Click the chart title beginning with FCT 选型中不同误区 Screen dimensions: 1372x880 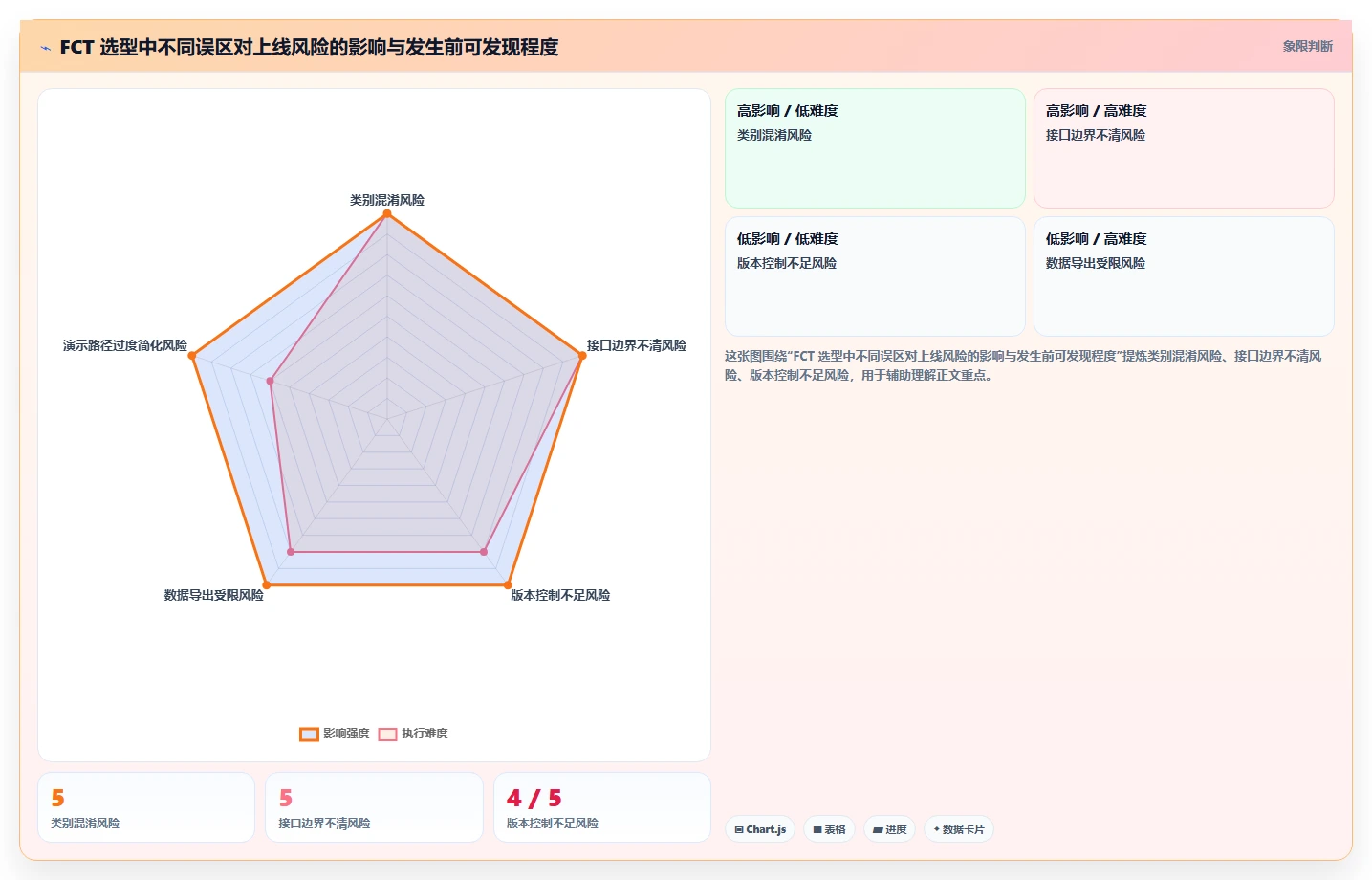309,47
